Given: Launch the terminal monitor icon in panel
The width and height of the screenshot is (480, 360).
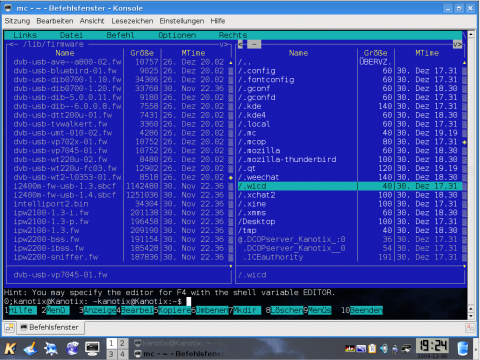Looking at the screenshot, I should pyautogui.click(x=92, y=349).
